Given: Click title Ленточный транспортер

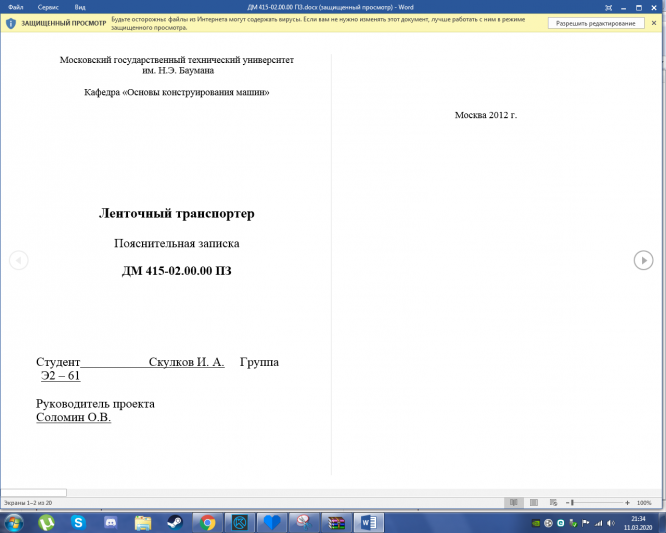Looking at the screenshot, I should tap(177, 213).
